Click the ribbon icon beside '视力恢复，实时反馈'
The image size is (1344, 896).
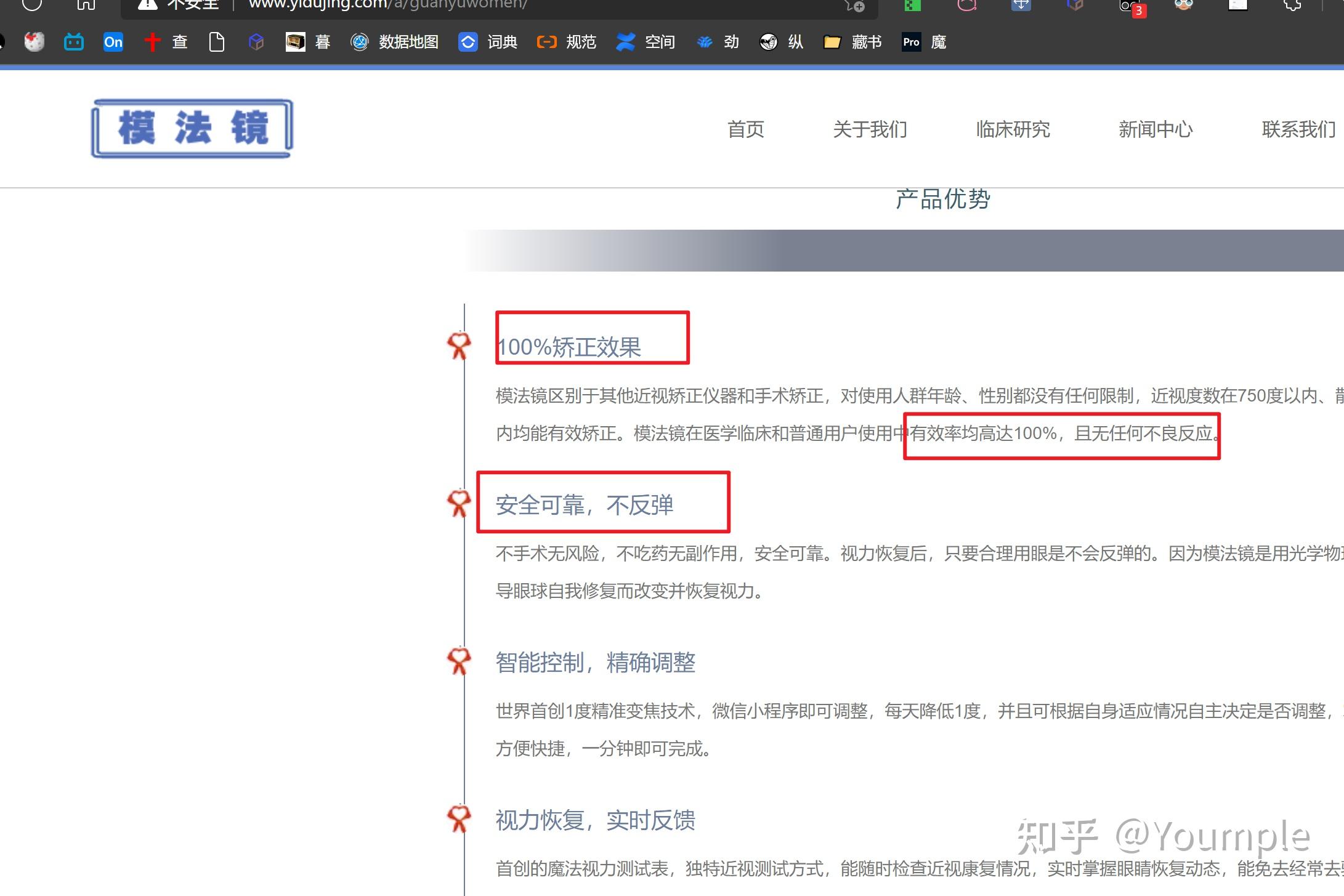tap(459, 818)
